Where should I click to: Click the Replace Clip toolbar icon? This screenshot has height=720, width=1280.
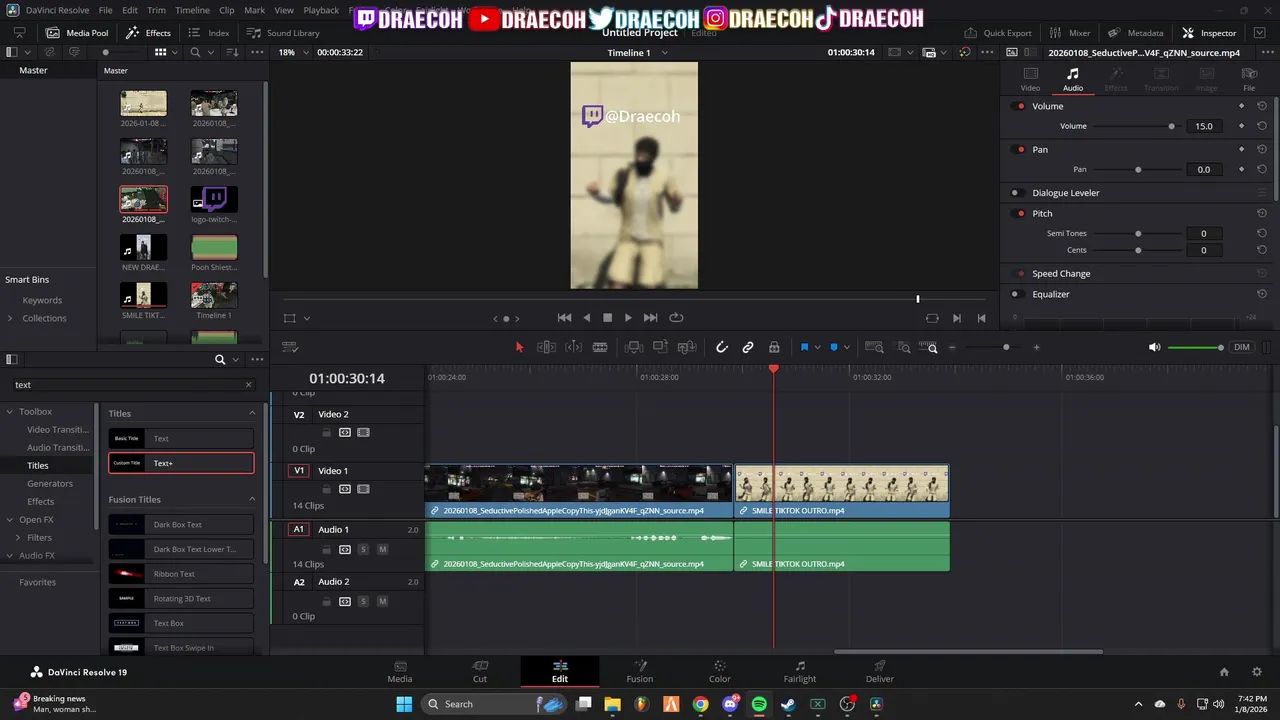(x=687, y=347)
